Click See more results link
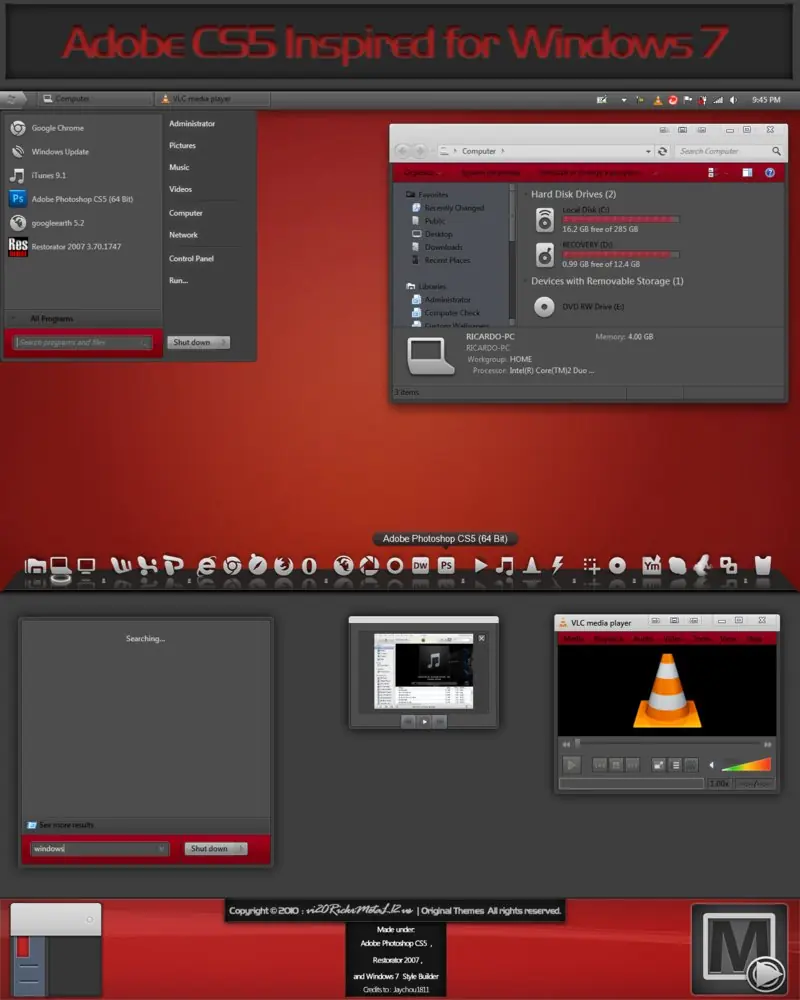Screen dimensions: 800x1000 pos(67,825)
